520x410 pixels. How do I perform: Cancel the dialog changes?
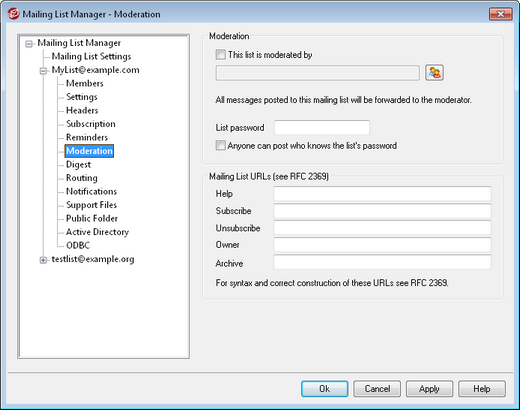click(377, 389)
